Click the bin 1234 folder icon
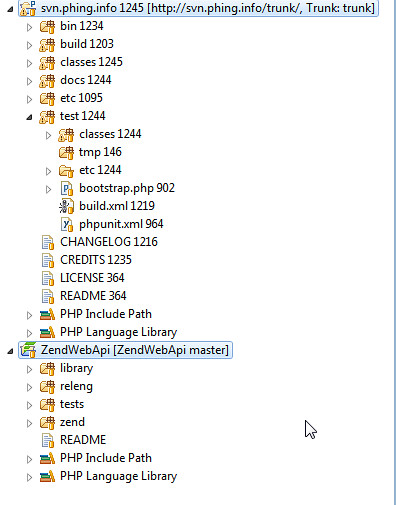Image resolution: width=396 pixels, height=505 pixels. [x=47, y=27]
